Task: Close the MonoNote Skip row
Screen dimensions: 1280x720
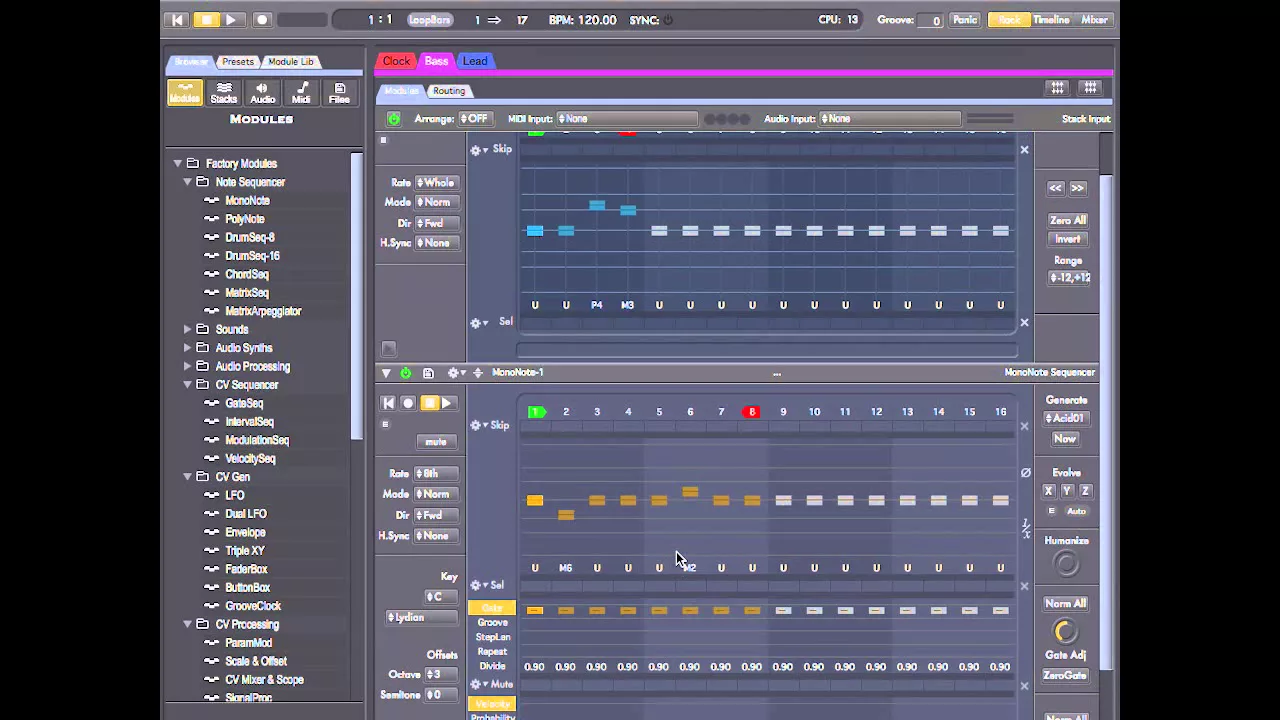Action: (1024, 427)
